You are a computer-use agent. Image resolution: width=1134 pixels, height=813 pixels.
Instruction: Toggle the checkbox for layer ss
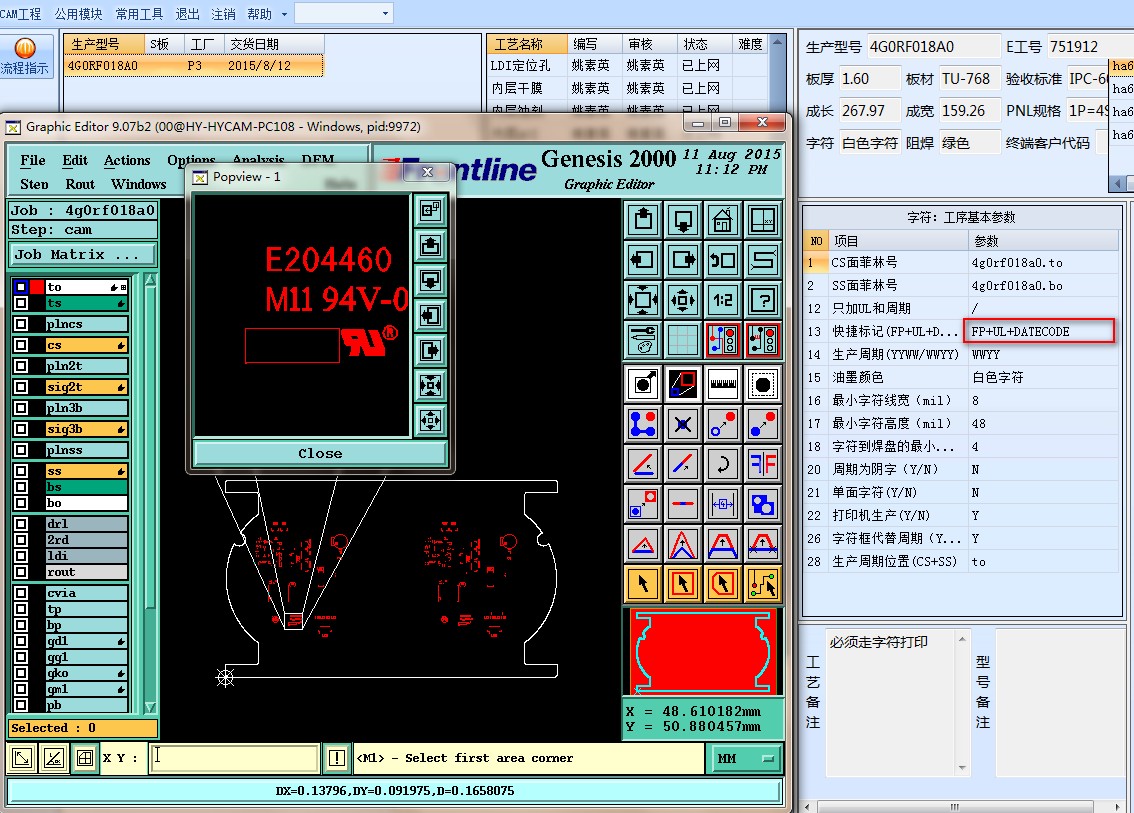tap(21, 471)
